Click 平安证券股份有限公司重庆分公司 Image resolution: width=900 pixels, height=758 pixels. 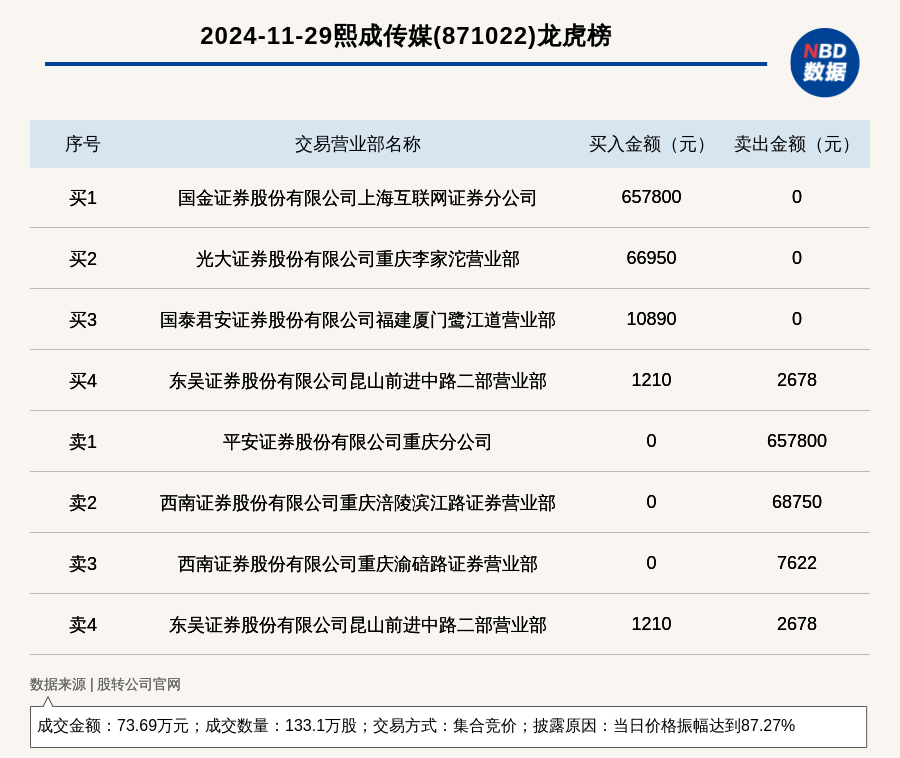(357, 442)
